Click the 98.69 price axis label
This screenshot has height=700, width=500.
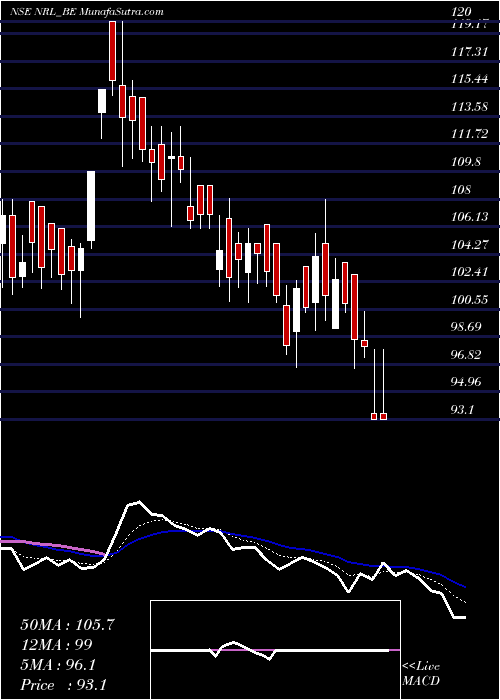click(466, 327)
